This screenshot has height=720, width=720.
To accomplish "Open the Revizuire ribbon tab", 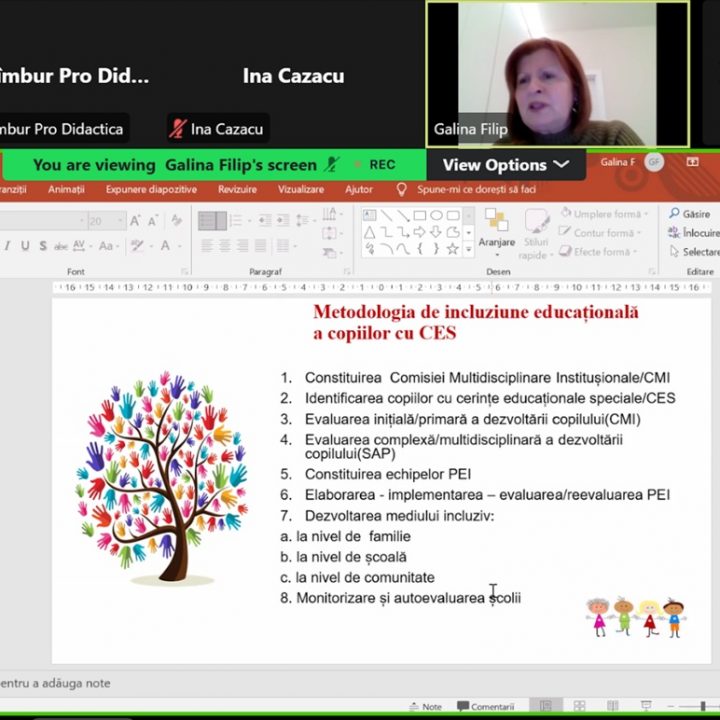I will [237, 189].
